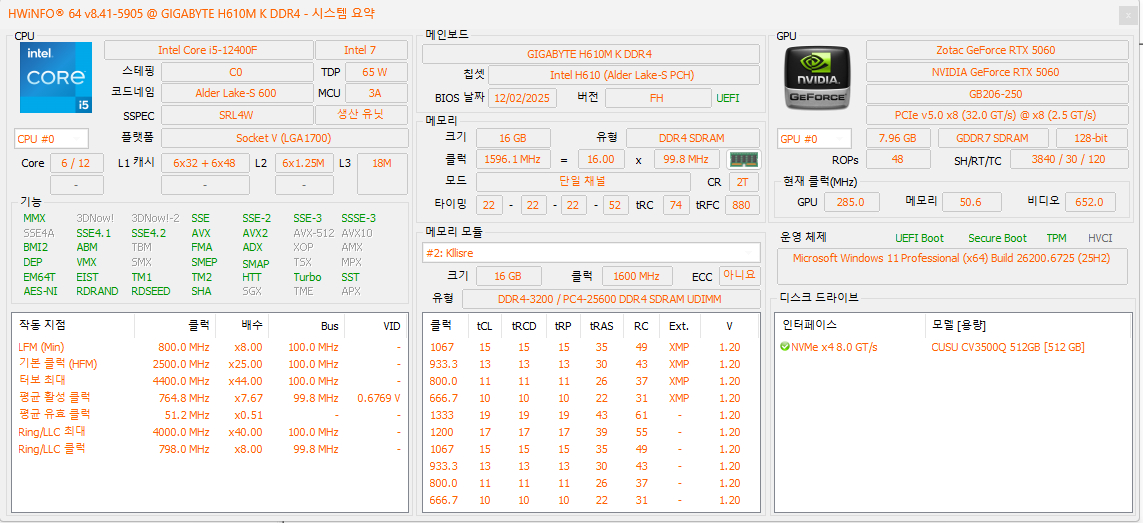Click the 4400.0 MHz turbo clock value
1143x523 pixels.
point(181,381)
